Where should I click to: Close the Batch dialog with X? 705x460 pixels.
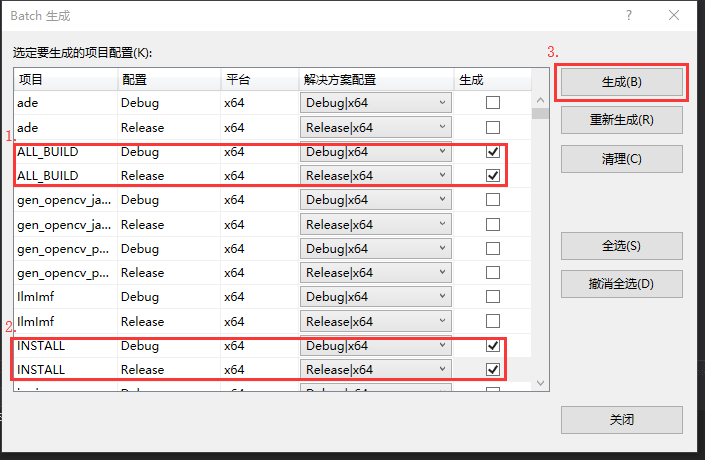[x=675, y=16]
